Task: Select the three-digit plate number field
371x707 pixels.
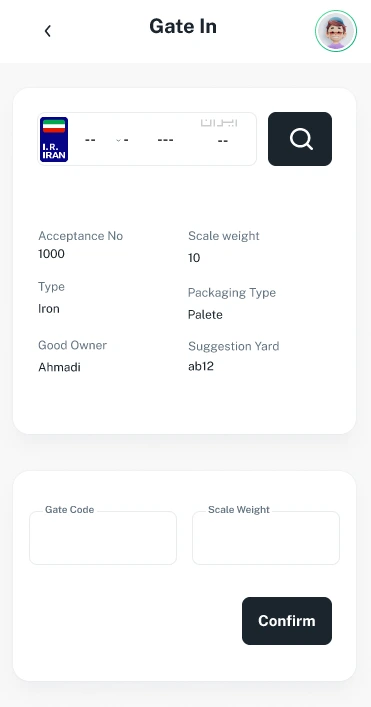Action: click(x=165, y=140)
